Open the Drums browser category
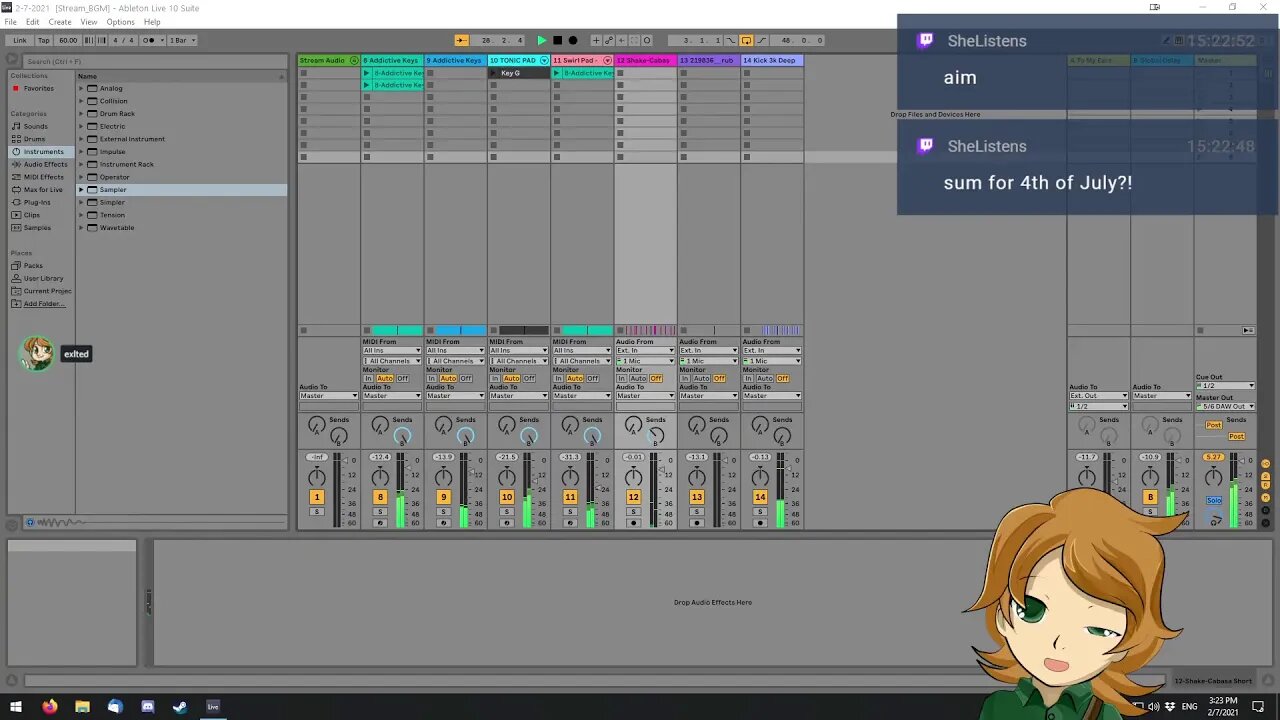Viewport: 1280px width, 720px height. pyautogui.click(x=35, y=139)
